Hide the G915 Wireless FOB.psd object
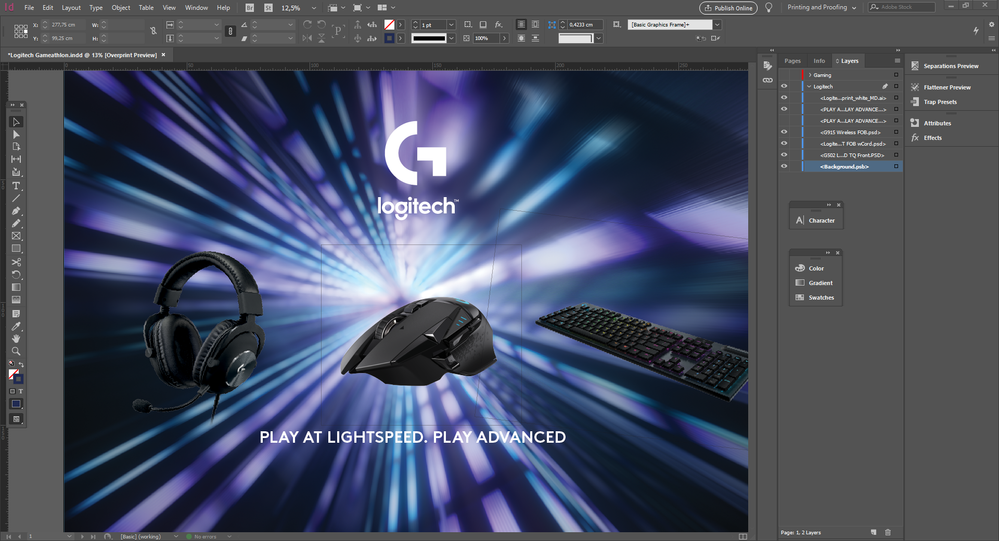The width and height of the screenshot is (999, 541). click(784, 132)
